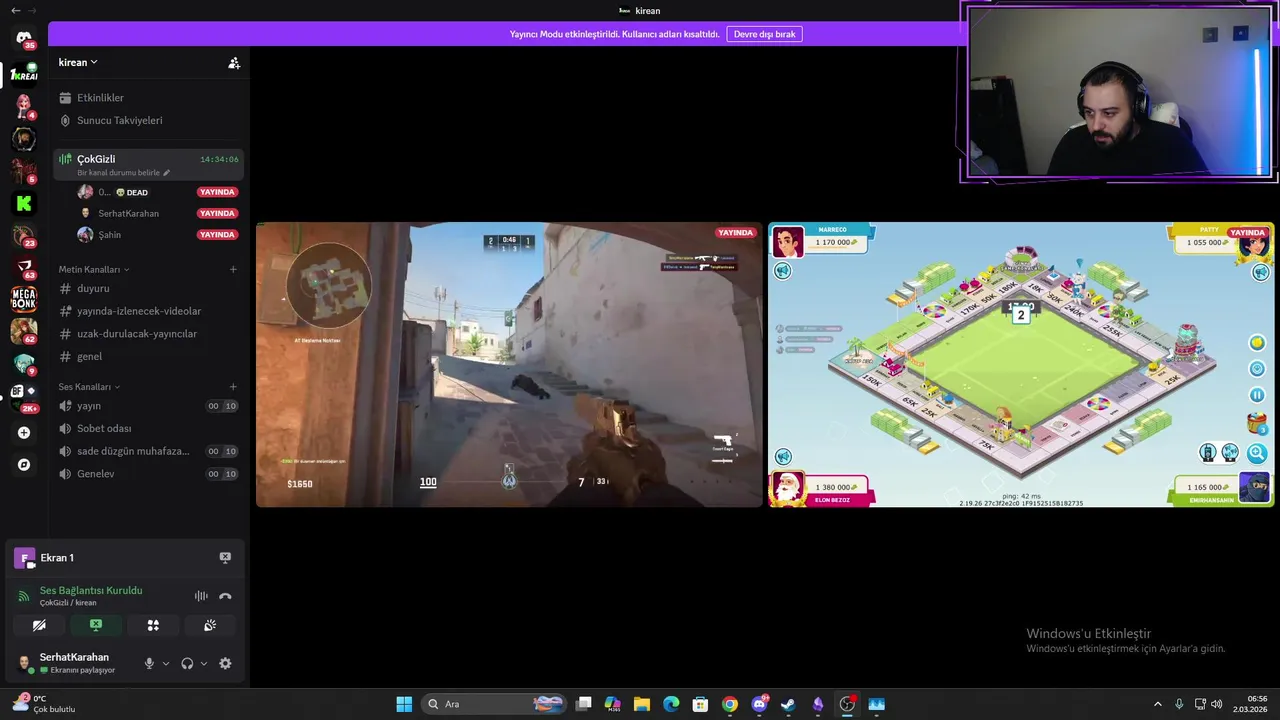Focus the Counter-Strike stream tile
1280x720 pixels.
509,365
